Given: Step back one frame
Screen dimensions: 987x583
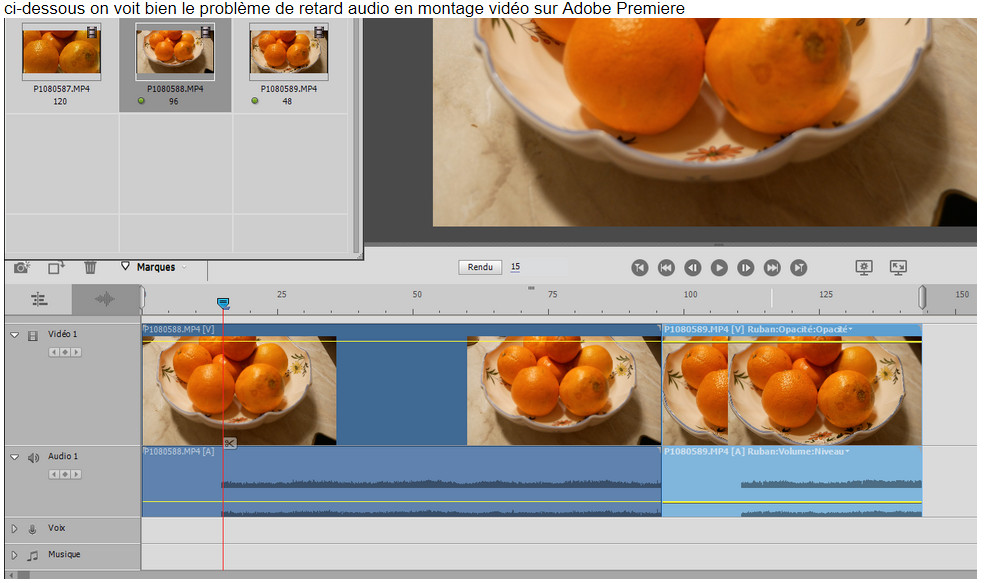Looking at the screenshot, I should pyautogui.click(x=692, y=268).
